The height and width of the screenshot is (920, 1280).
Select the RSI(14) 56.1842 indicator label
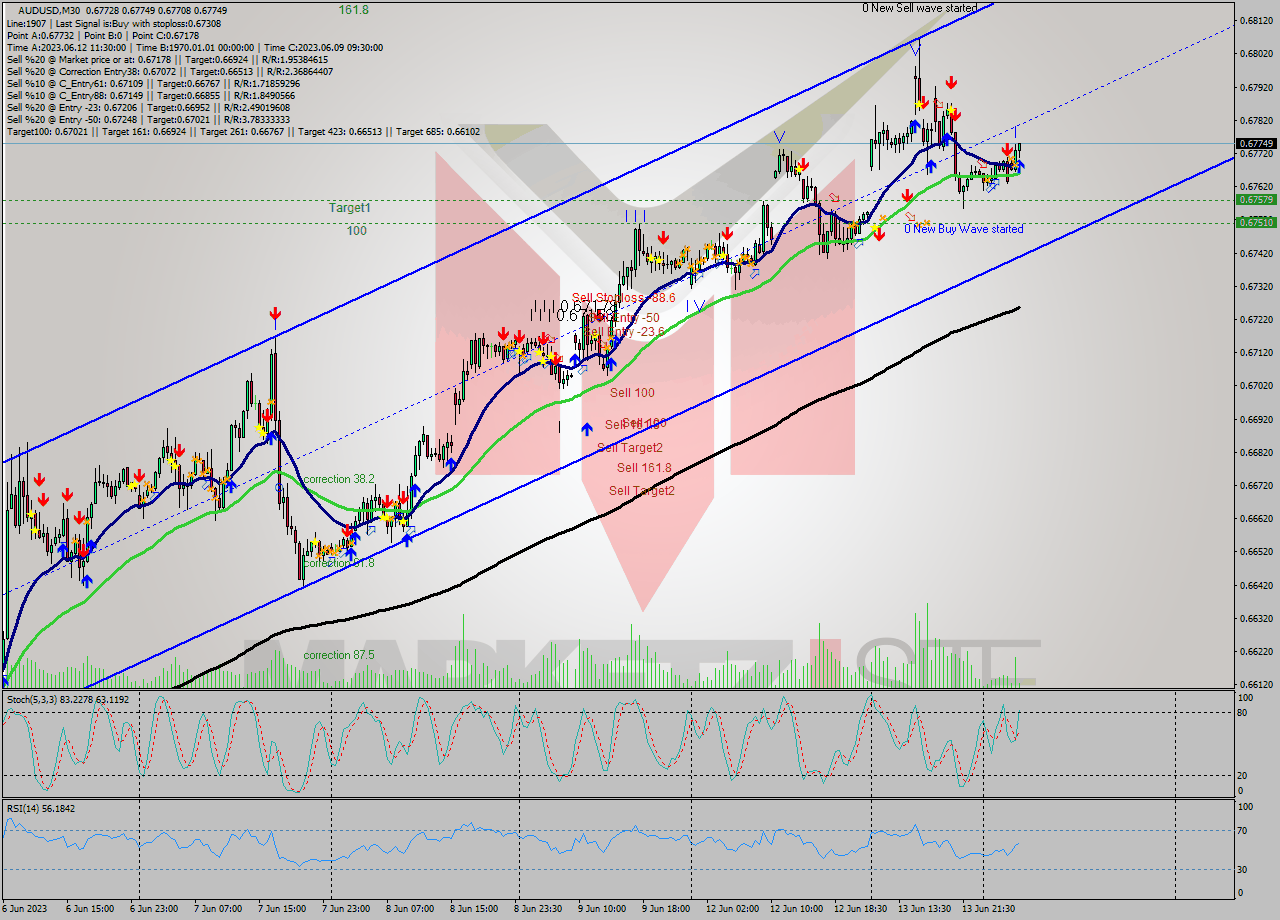(x=41, y=808)
